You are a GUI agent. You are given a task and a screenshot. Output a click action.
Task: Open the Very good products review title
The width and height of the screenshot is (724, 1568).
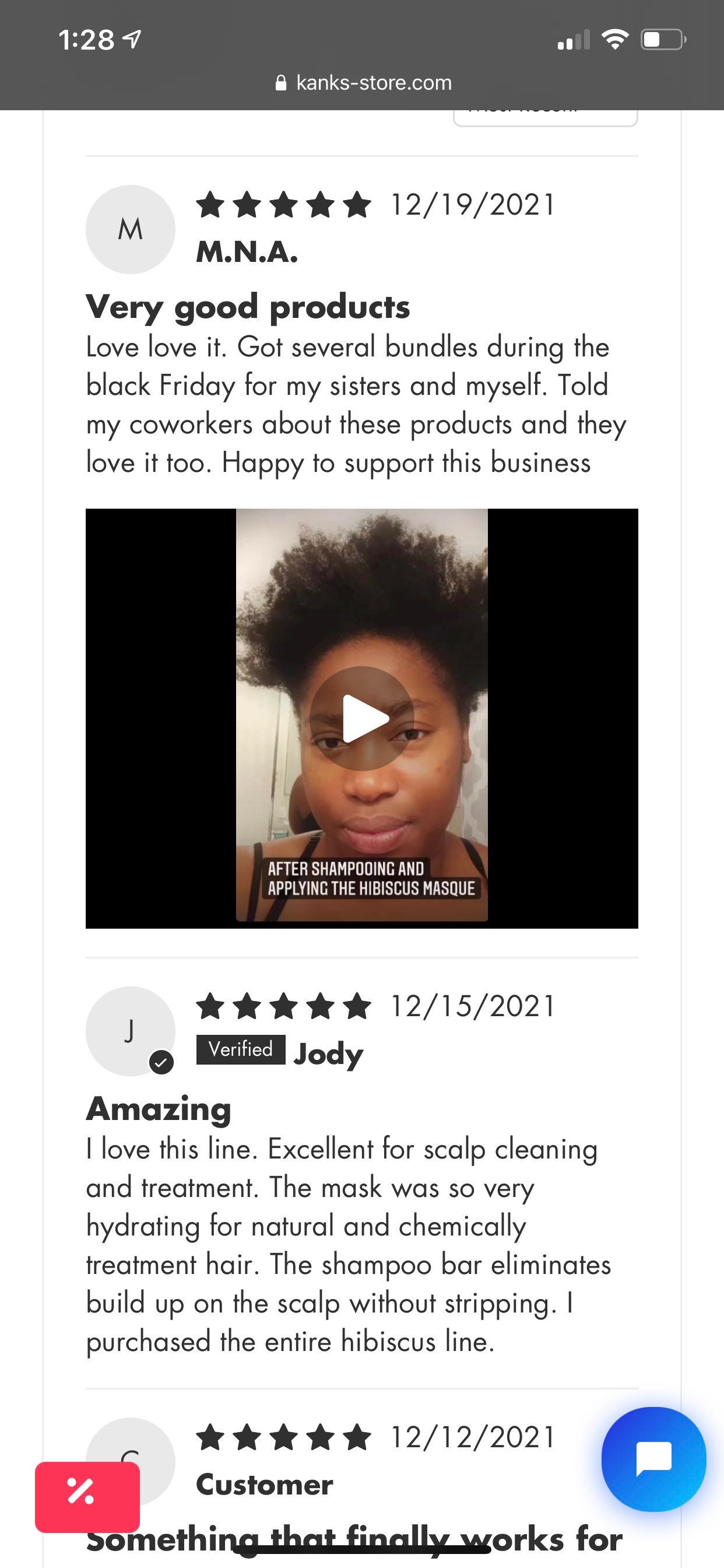click(248, 307)
